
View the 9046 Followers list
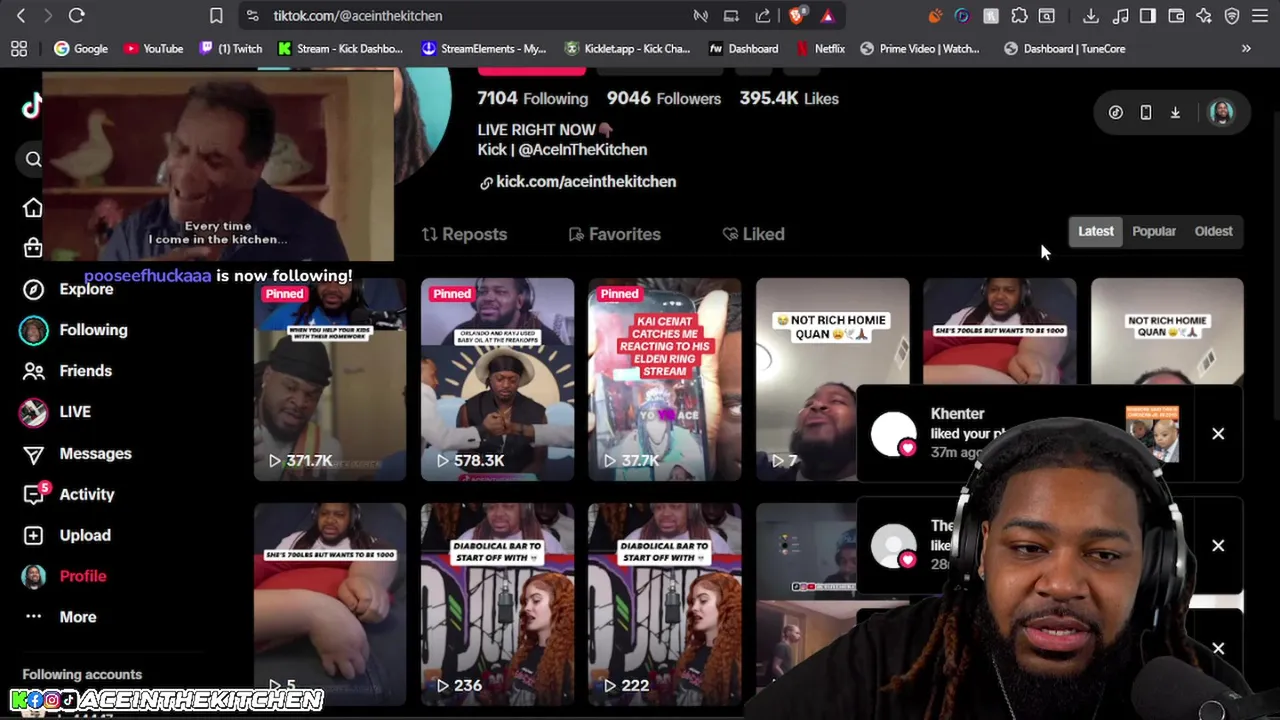click(x=664, y=98)
